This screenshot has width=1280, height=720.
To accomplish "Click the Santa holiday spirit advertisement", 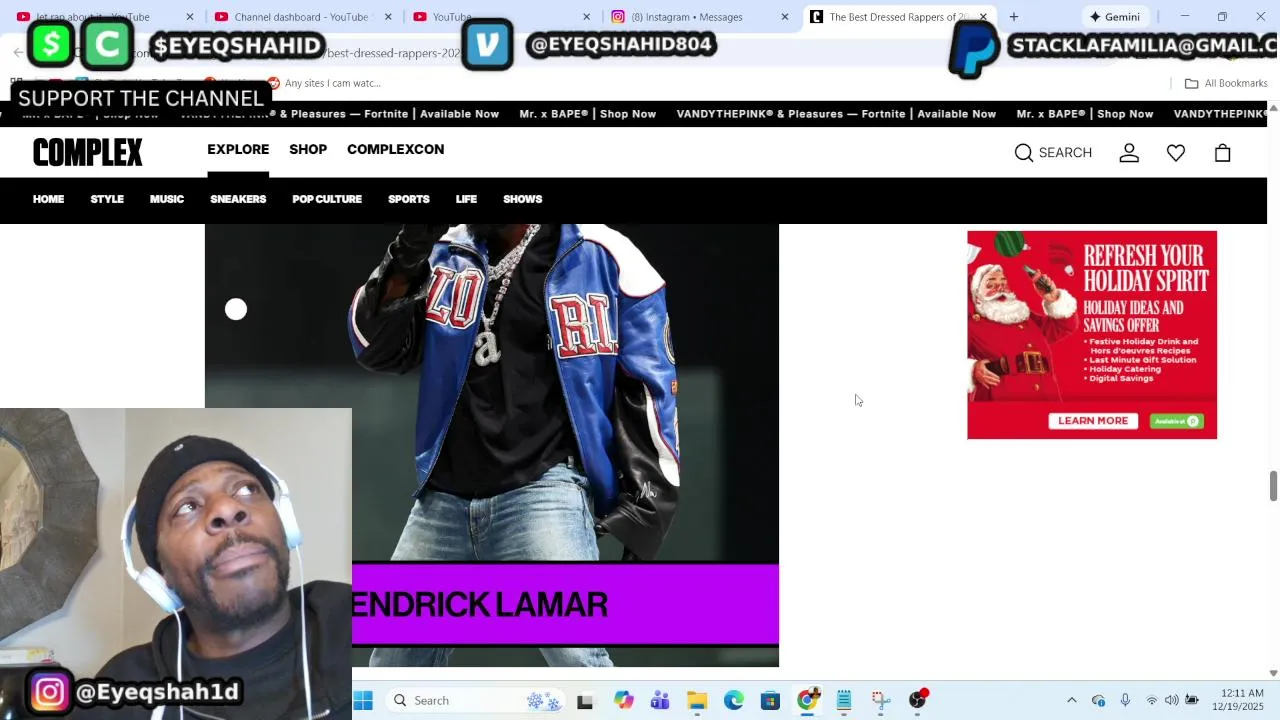I will (x=1092, y=334).
